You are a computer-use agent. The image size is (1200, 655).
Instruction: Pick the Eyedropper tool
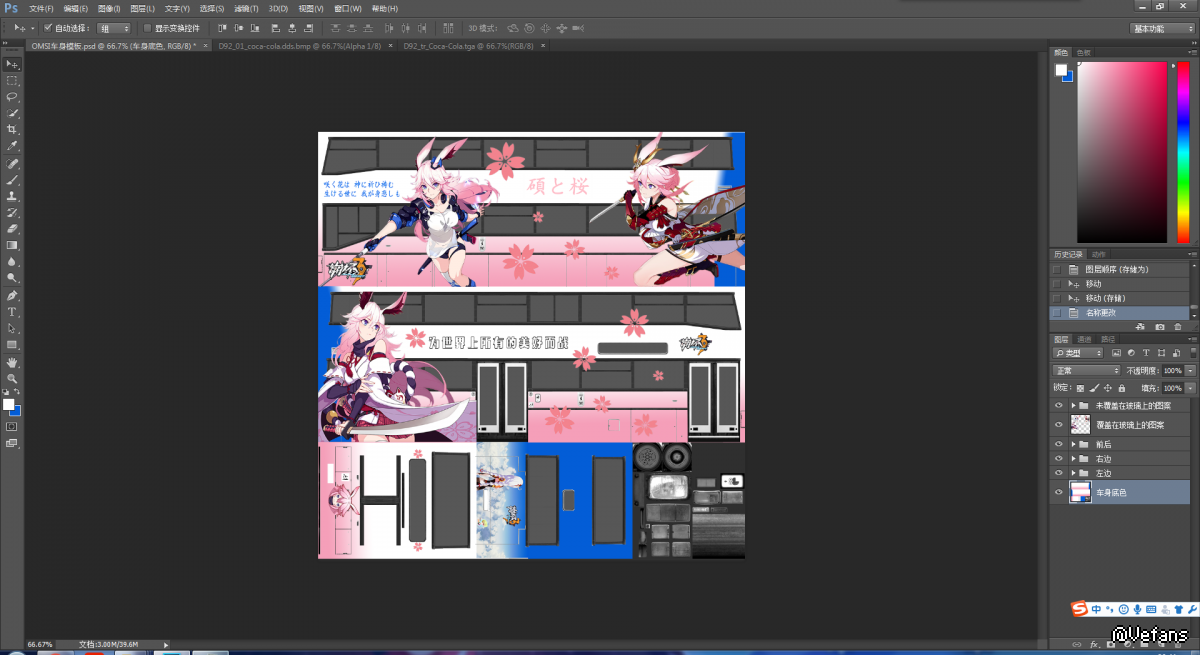pos(12,146)
